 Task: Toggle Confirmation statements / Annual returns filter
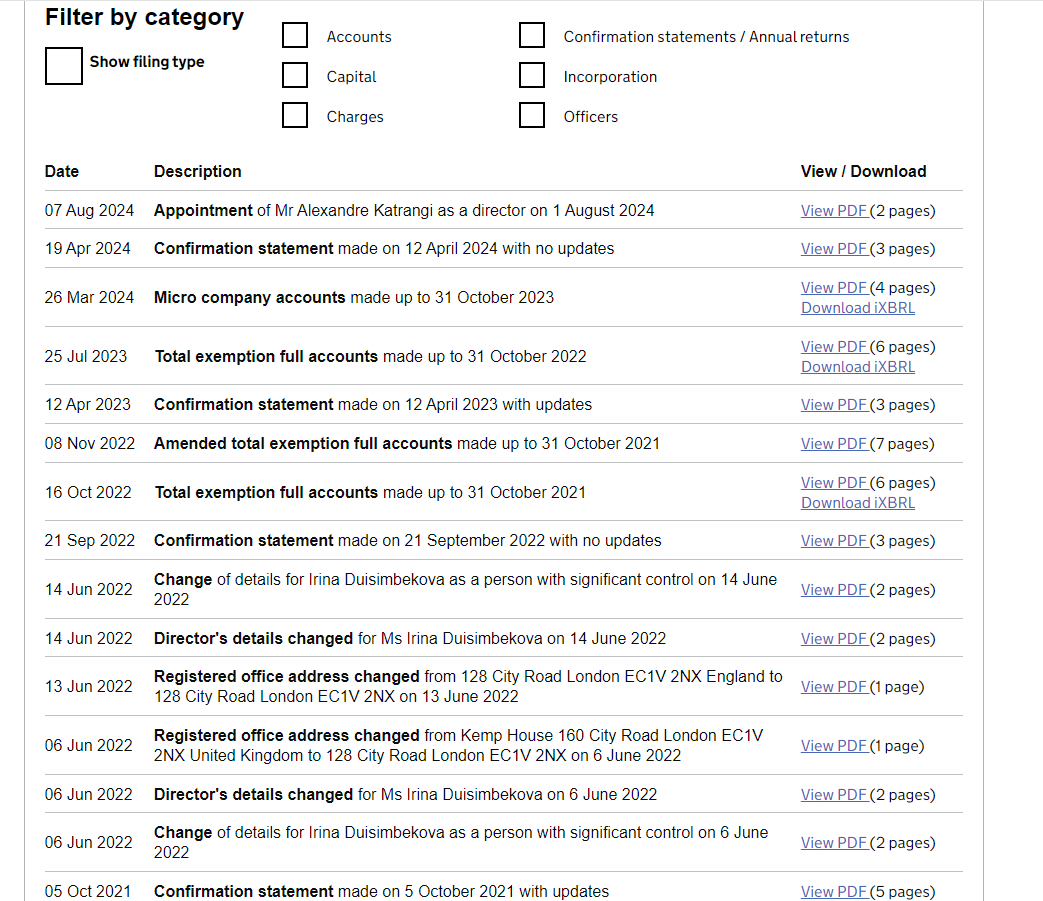point(532,36)
